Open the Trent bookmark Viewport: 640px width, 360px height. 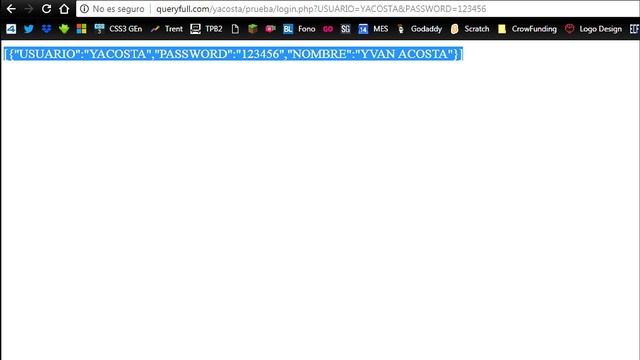(x=167, y=29)
